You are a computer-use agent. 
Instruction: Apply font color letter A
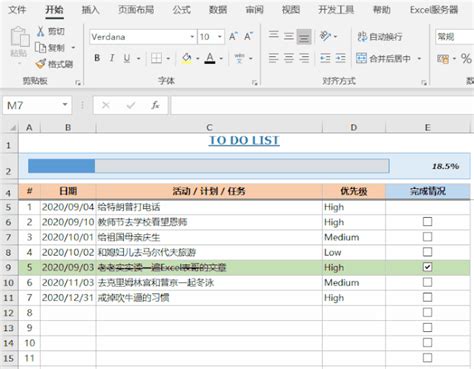(210, 58)
